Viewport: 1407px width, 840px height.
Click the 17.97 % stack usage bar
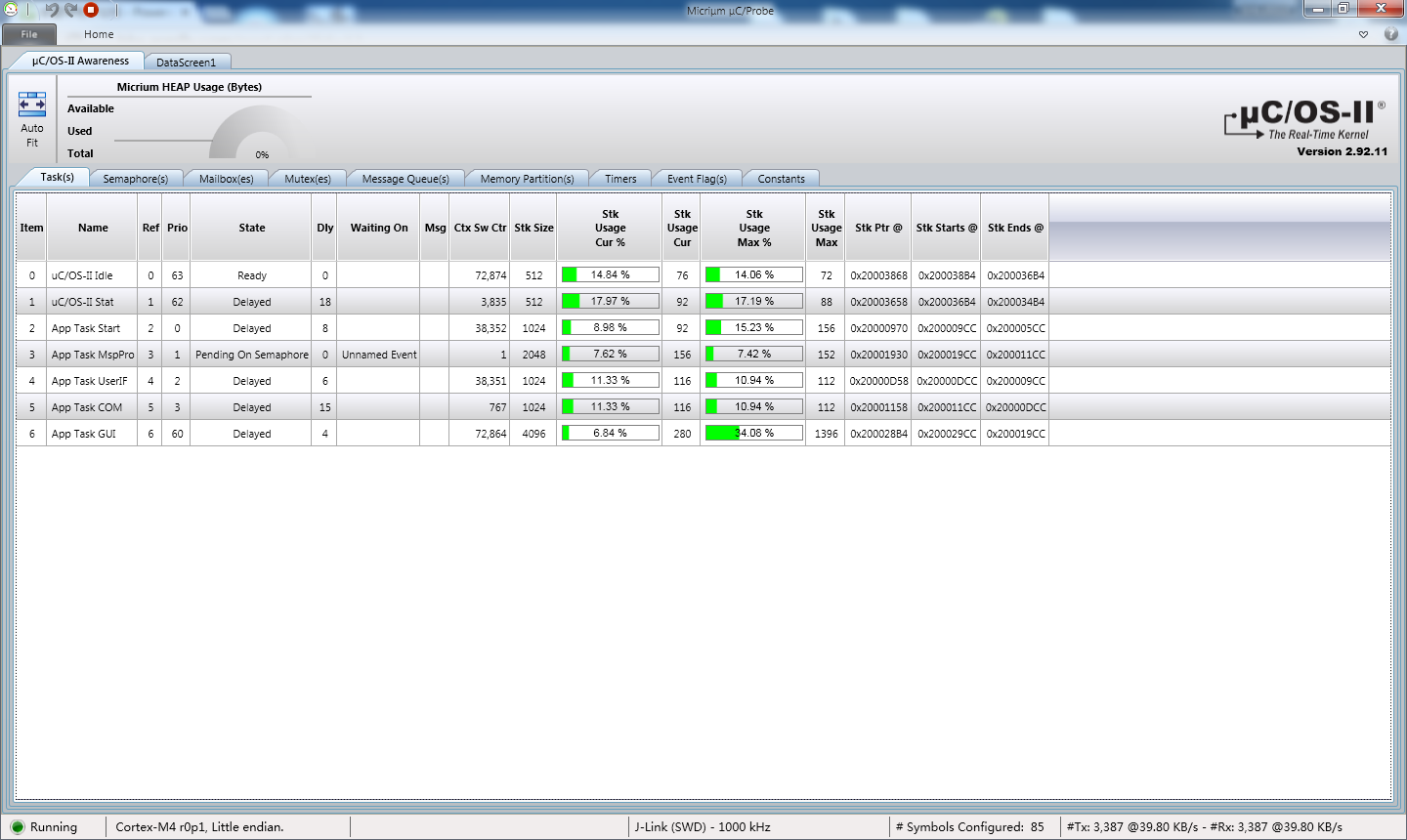pyautogui.click(x=611, y=301)
